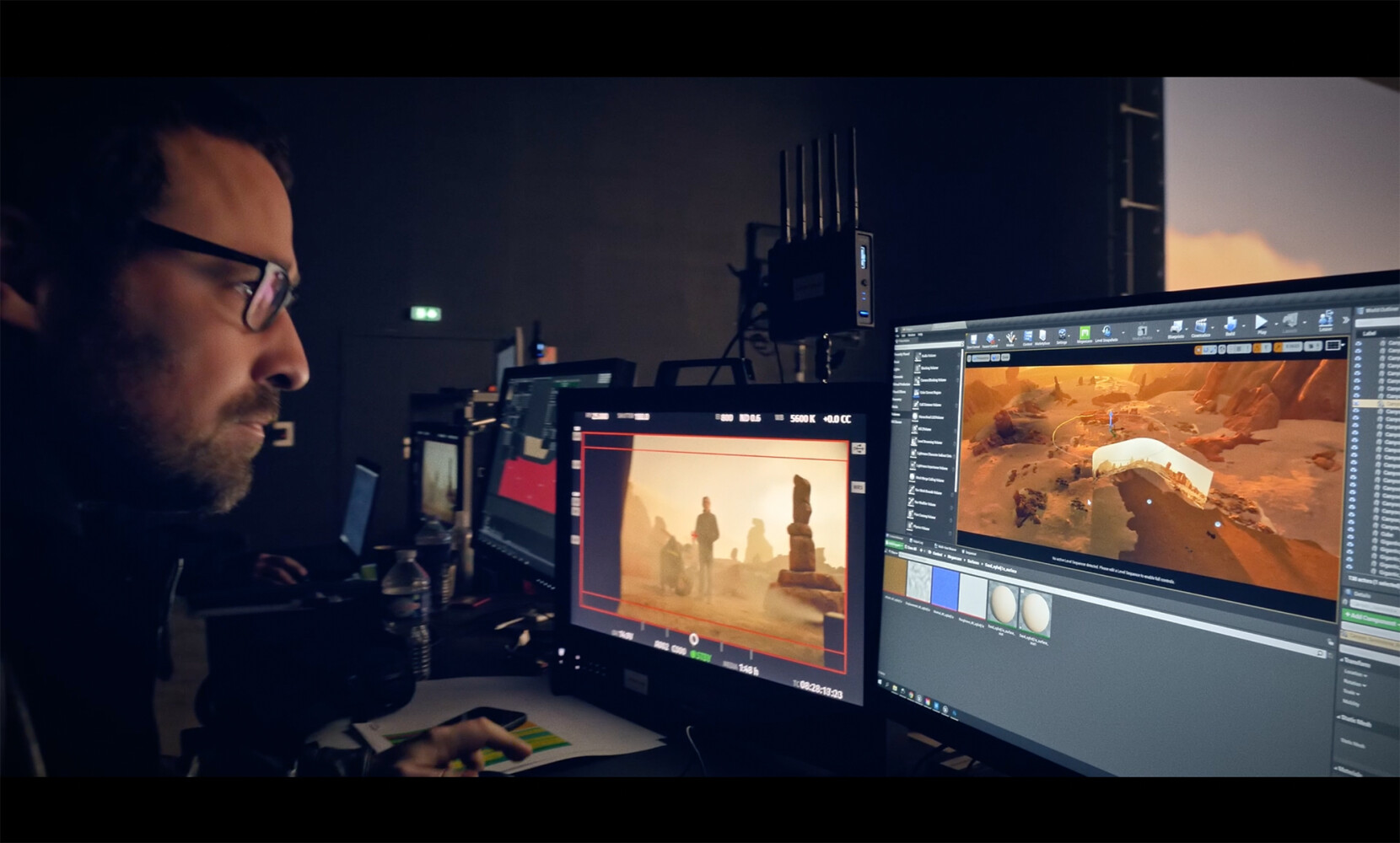The width and height of the screenshot is (1400, 843).
Task: Open the Lit view mode dropdown
Action: tap(995, 357)
